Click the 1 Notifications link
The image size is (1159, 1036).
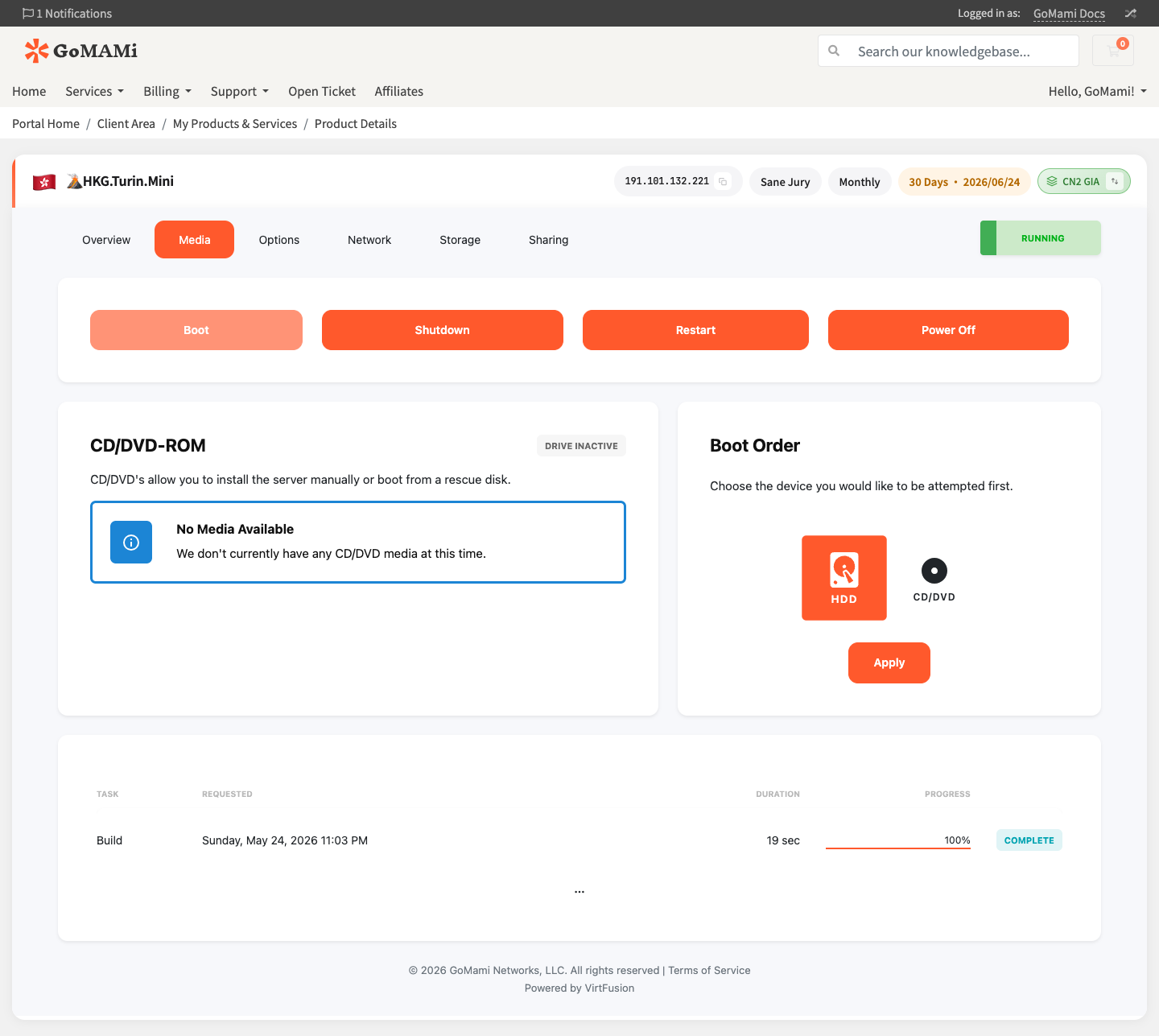coord(68,14)
